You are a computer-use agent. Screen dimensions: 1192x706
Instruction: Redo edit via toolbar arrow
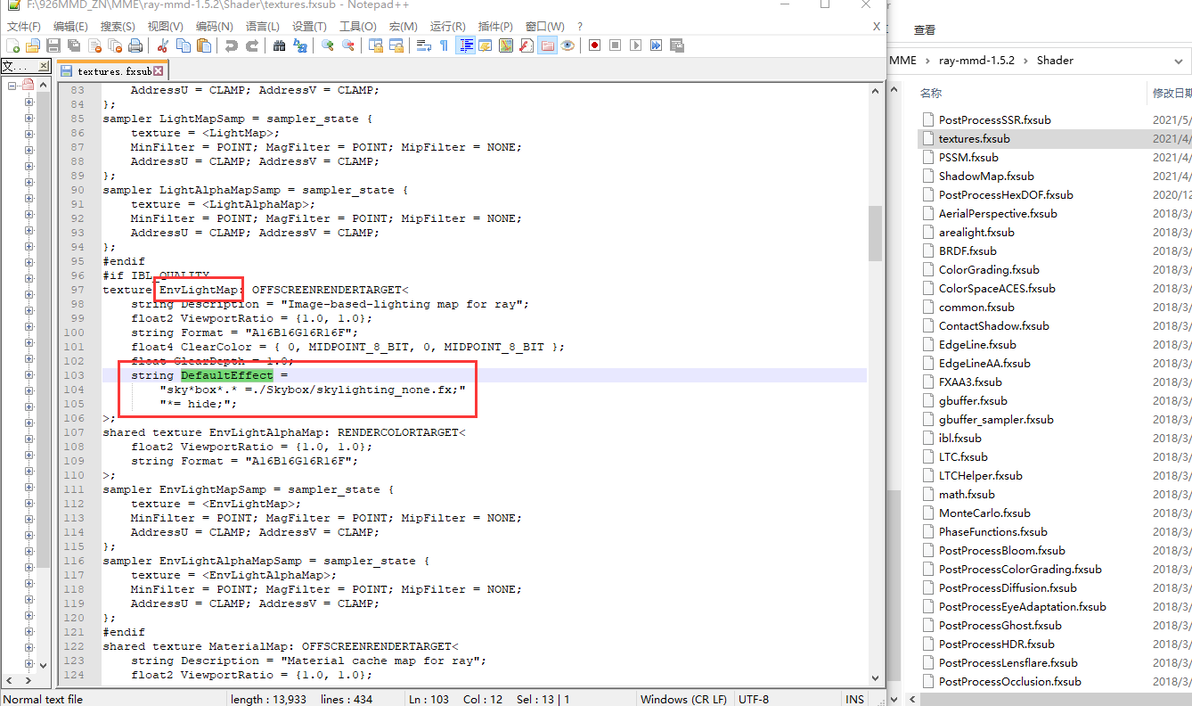[x=252, y=46]
